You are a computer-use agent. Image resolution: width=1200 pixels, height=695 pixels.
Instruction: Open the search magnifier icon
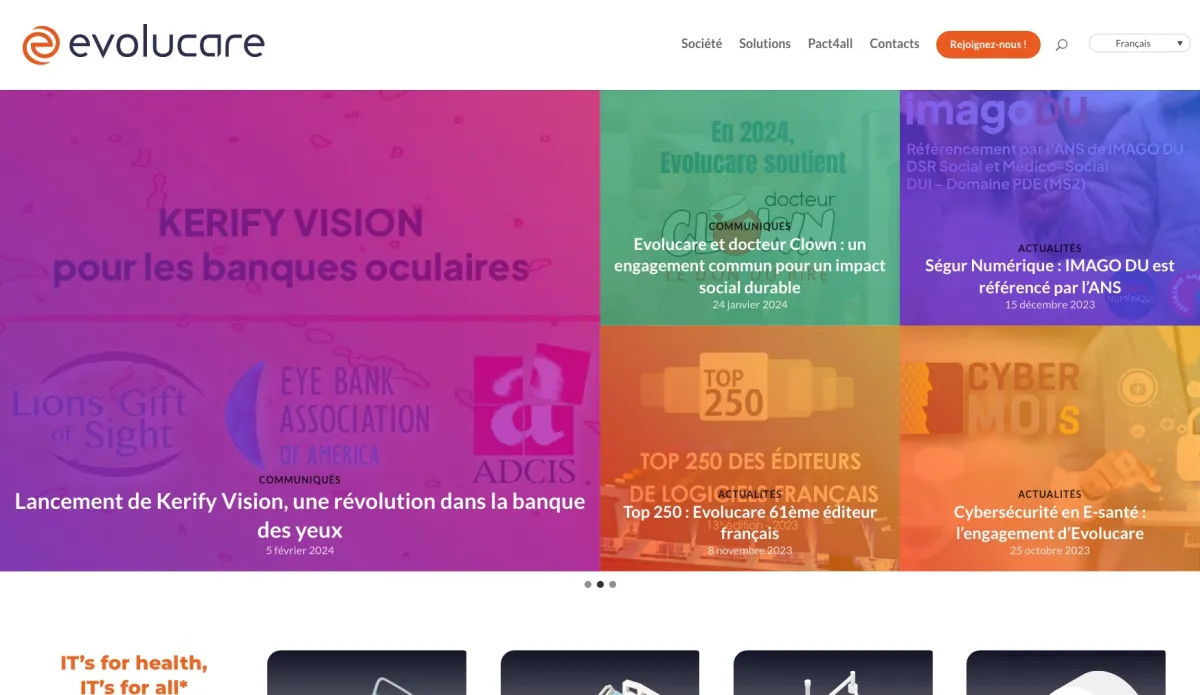pos(1062,44)
